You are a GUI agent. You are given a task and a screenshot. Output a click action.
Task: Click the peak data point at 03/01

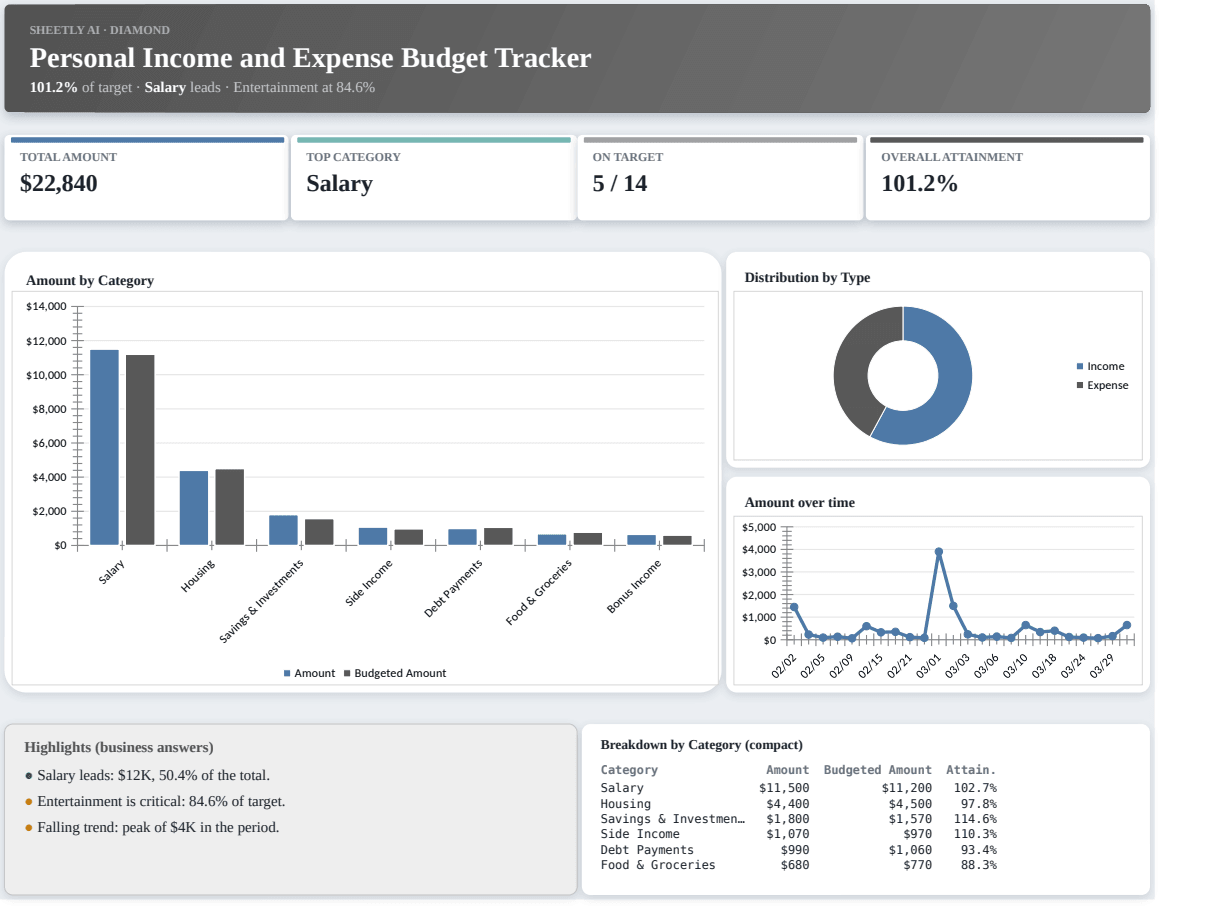tap(938, 551)
